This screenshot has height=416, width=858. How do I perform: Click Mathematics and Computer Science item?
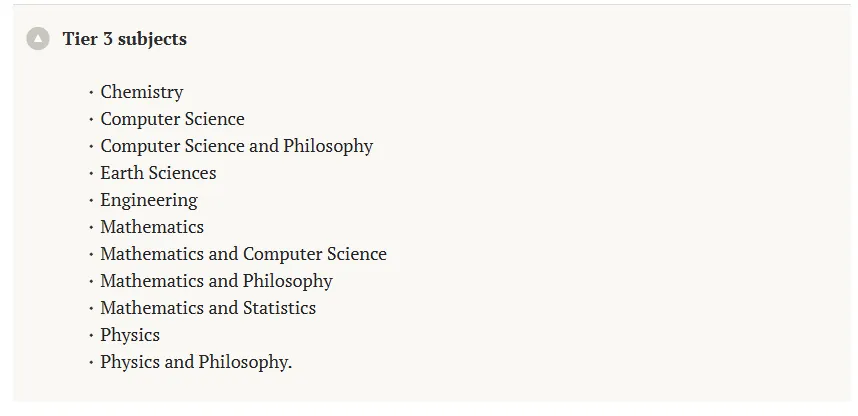pyautogui.click(x=244, y=253)
